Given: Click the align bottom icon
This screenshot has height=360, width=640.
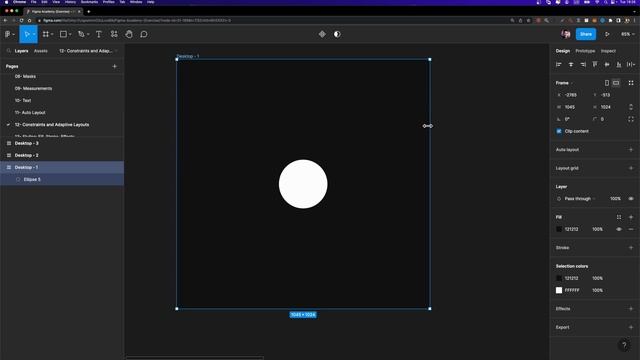Looking at the screenshot, I should click(x=619, y=64).
